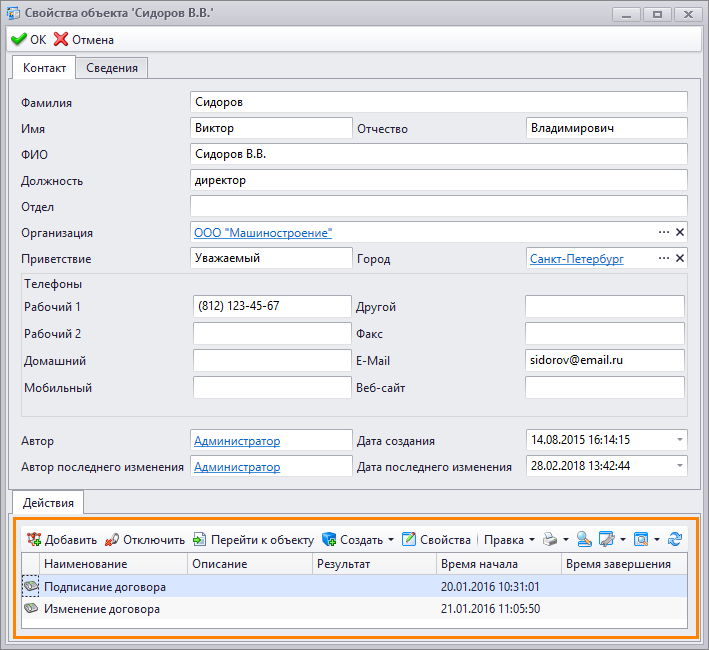
Task: Click the table settings wrench icon
Action: click(607, 539)
